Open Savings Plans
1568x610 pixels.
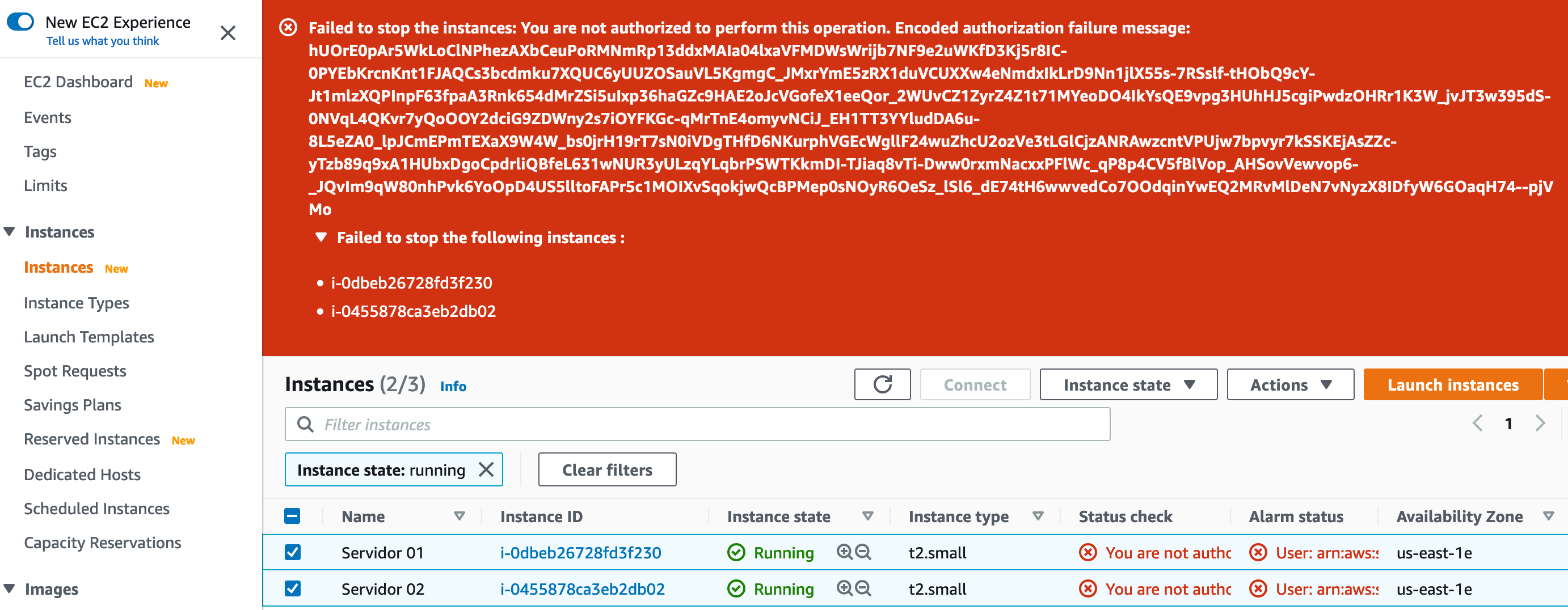pos(73,405)
